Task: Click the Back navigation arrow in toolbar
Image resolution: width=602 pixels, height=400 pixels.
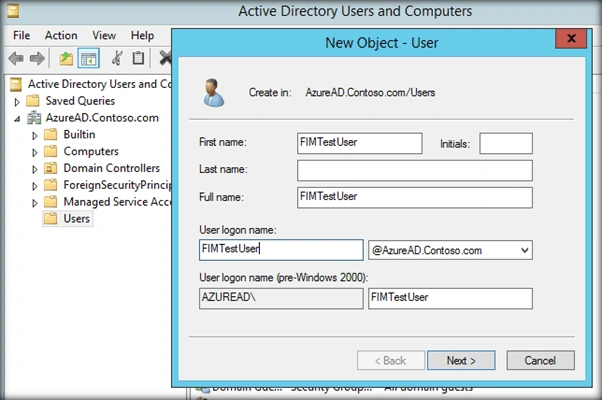Action: coord(16,58)
